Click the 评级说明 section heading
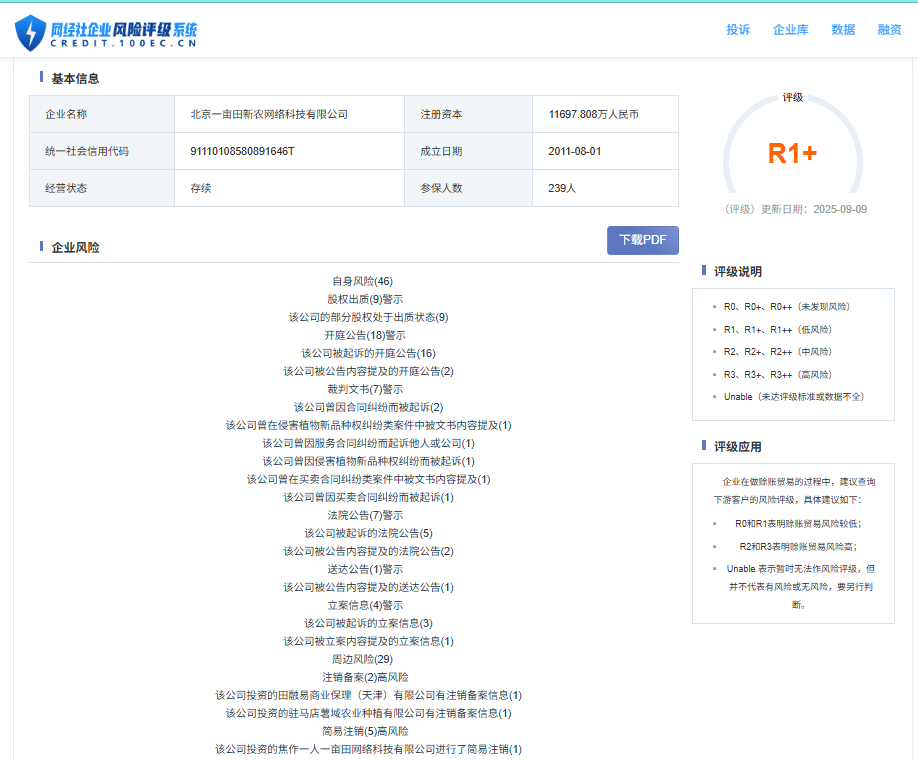918x760 pixels. pyautogui.click(x=738, y=272)
